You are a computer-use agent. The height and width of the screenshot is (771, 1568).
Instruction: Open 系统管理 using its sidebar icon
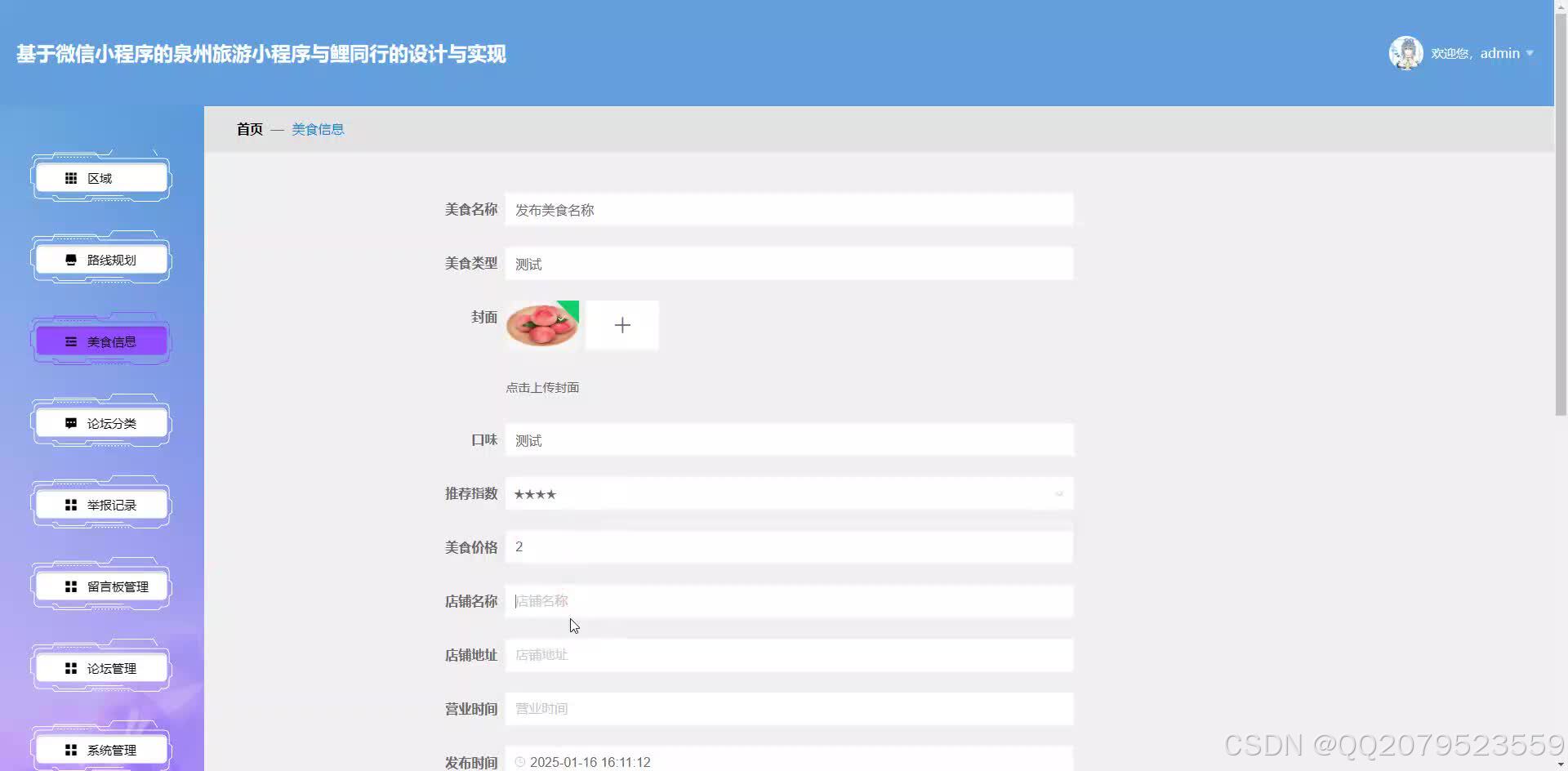coord(71,749)
